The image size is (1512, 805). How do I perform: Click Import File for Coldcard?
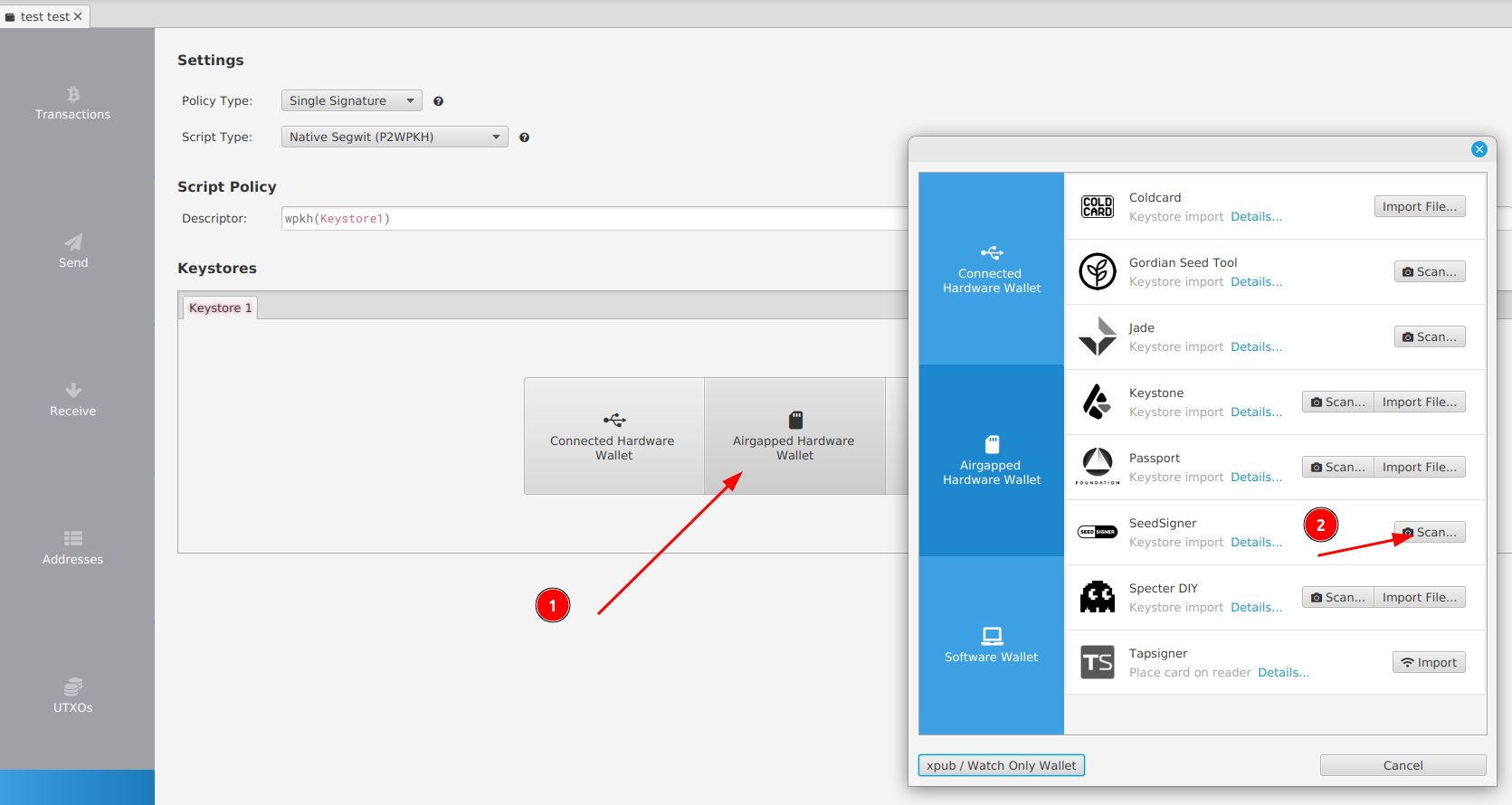tap(1420, 206)
